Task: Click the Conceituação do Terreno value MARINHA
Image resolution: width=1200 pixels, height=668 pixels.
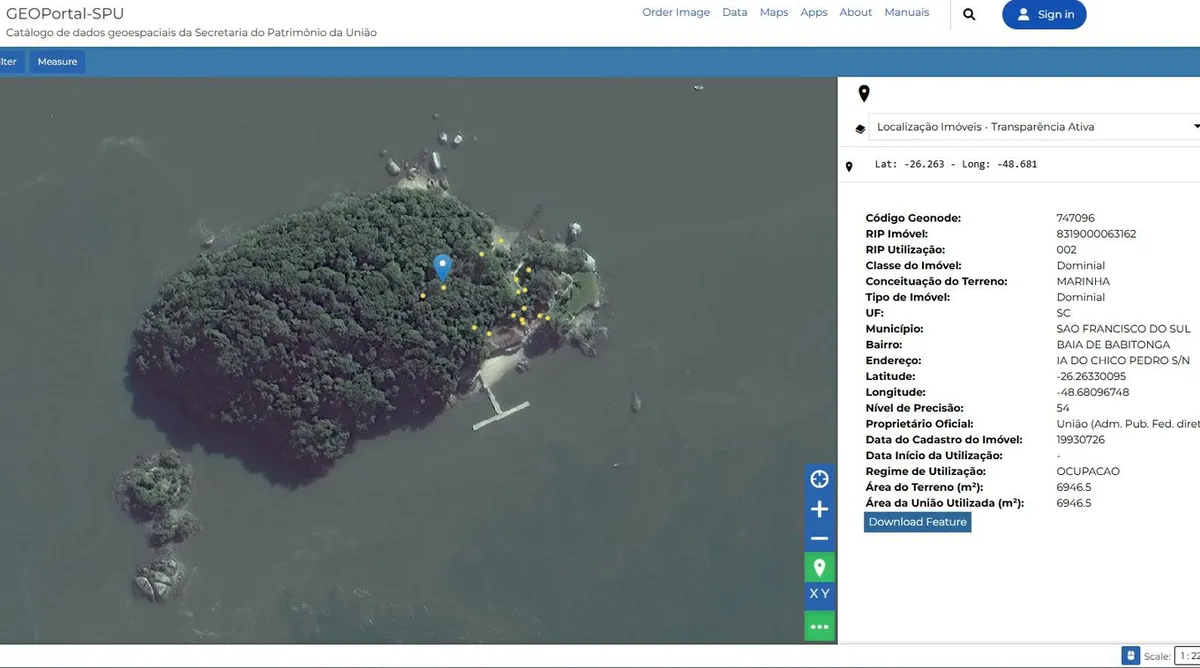Action: 1083,282
